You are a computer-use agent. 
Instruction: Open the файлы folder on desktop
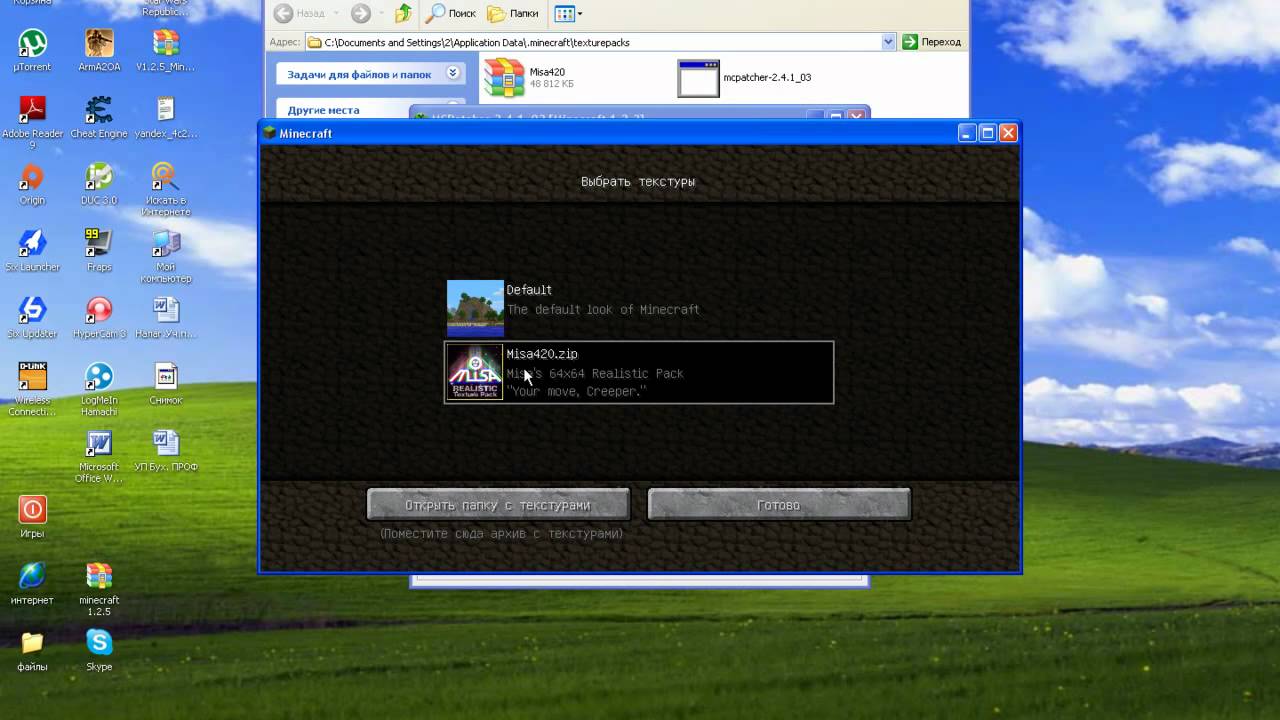click(x=32, y=651)
